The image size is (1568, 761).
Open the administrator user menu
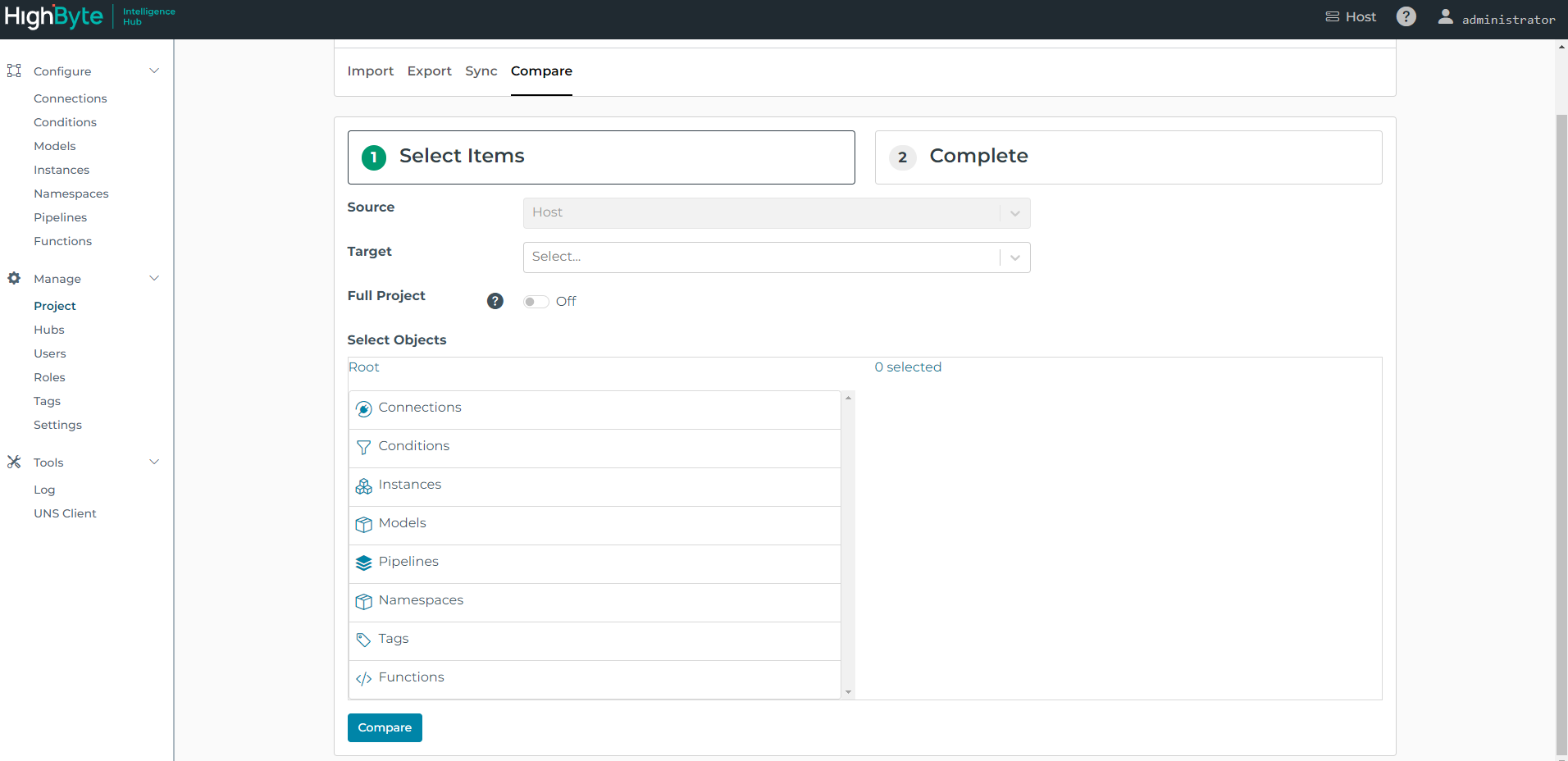coord(1497,18)
